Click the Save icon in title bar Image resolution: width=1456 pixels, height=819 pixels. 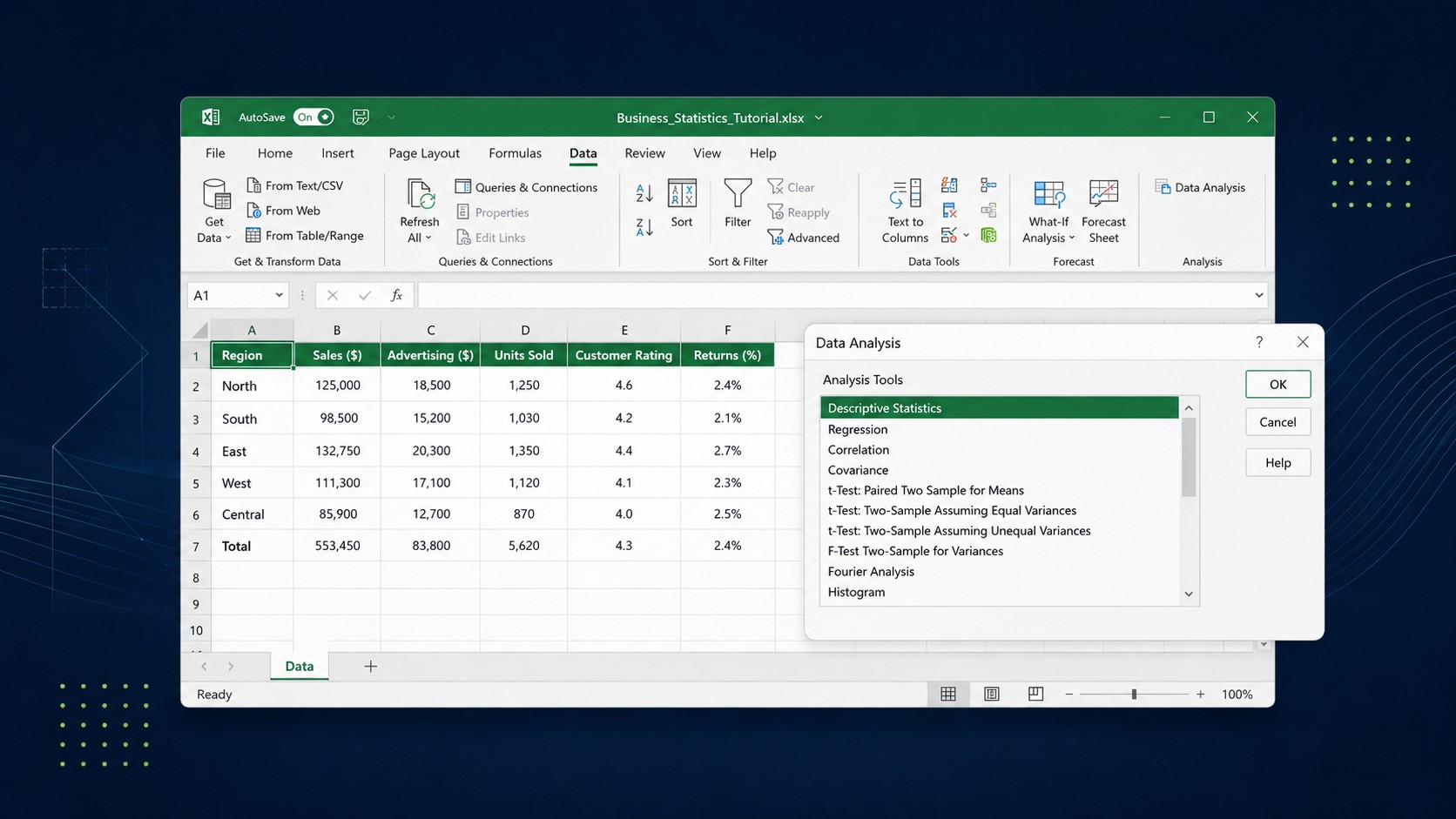[x=361, y=117]
